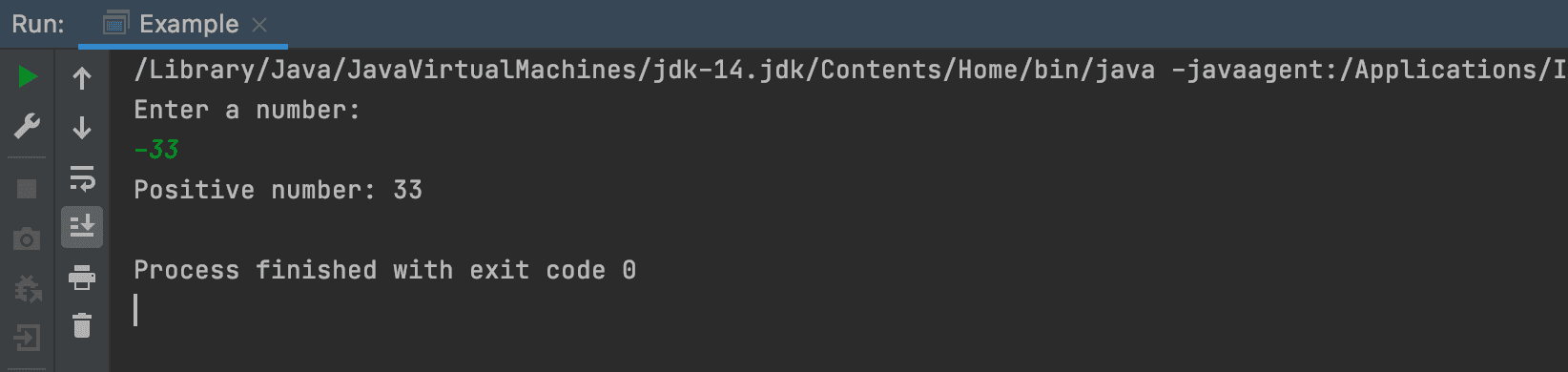This screenshot has width=1568, height=372.
Task: Click the Exit icon at sidebar bottom
Action: 27,338
